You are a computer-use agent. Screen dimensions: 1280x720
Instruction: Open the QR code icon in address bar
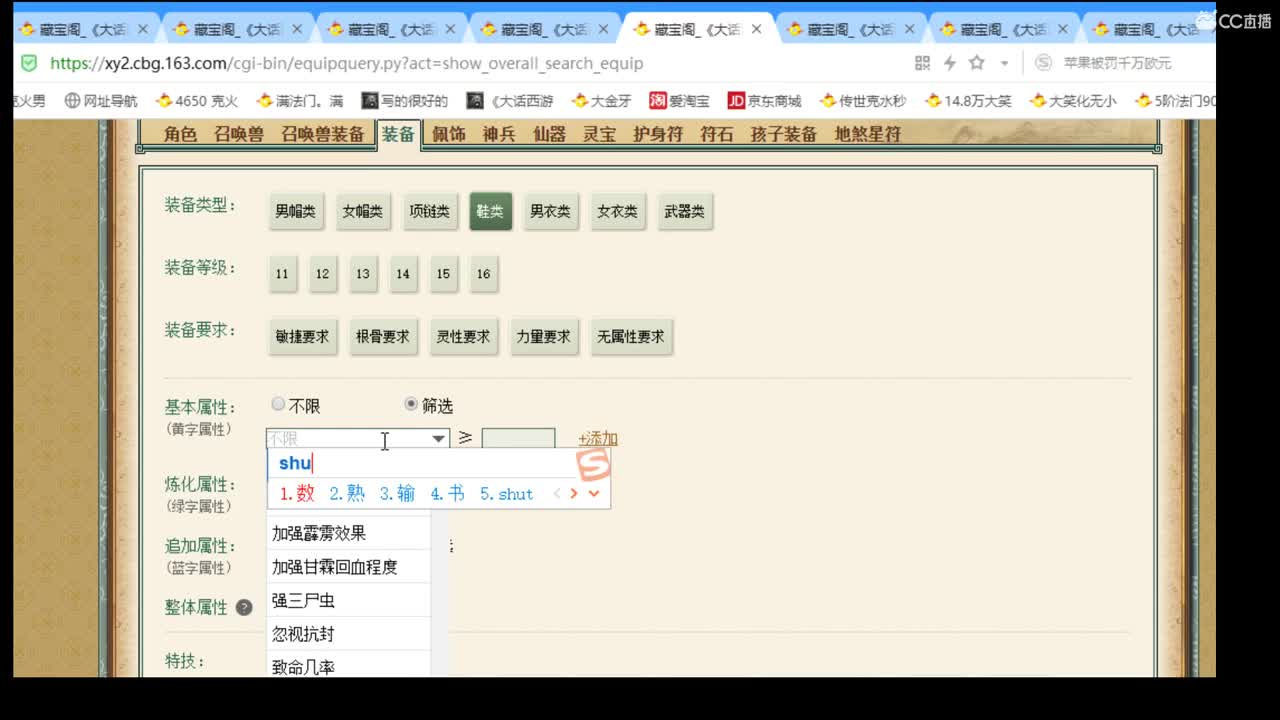(x=922, y=63)
